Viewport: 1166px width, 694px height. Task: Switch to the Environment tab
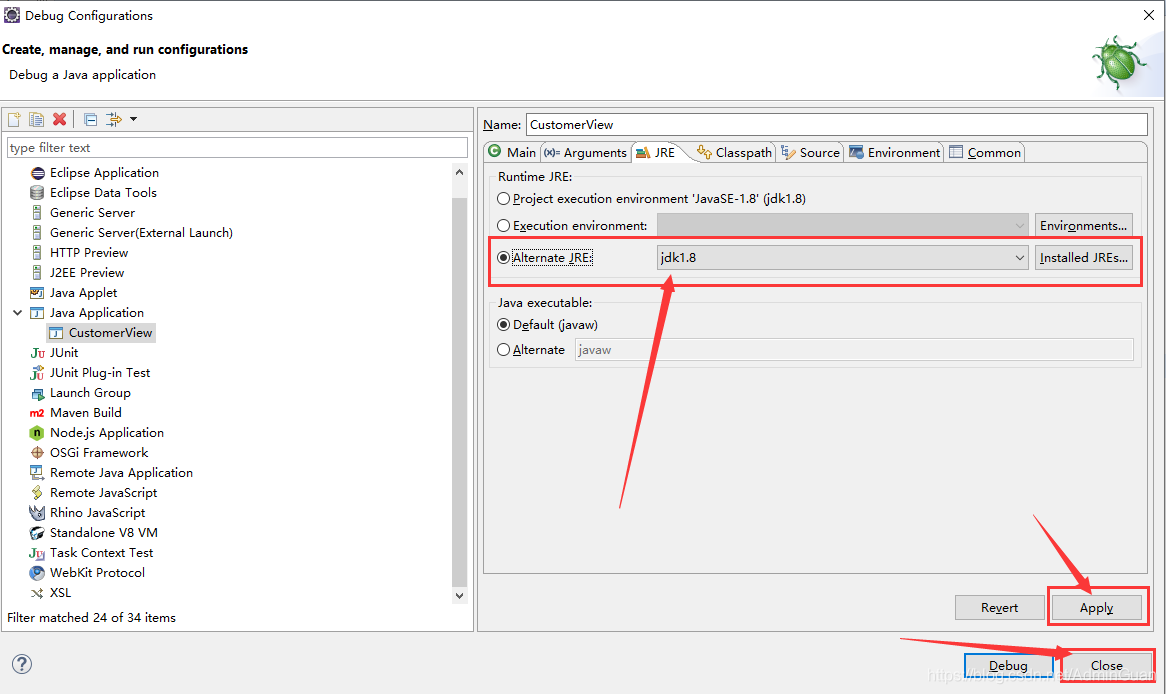(895, 152)
